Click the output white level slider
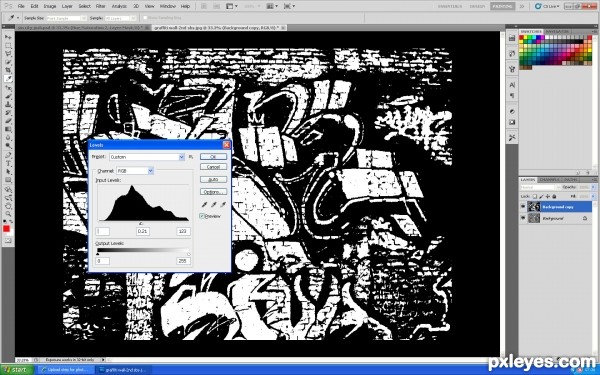This screenshot has width=600, height=375. (188, 254)
